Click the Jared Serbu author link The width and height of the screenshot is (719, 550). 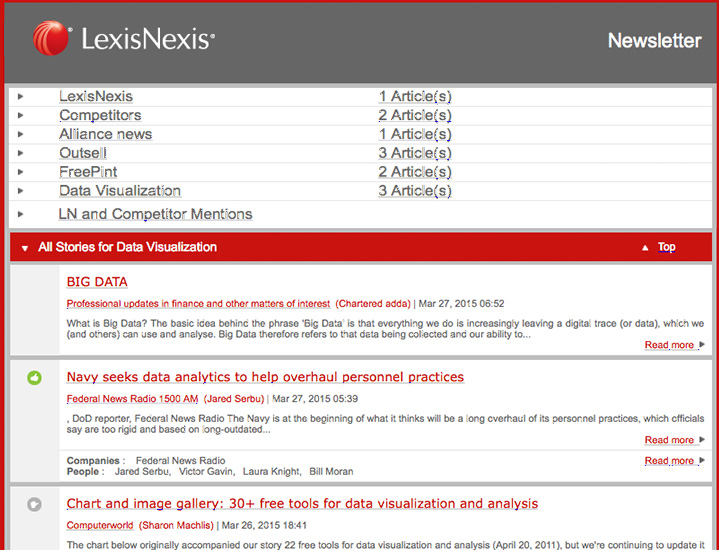(x=234, y=399)
